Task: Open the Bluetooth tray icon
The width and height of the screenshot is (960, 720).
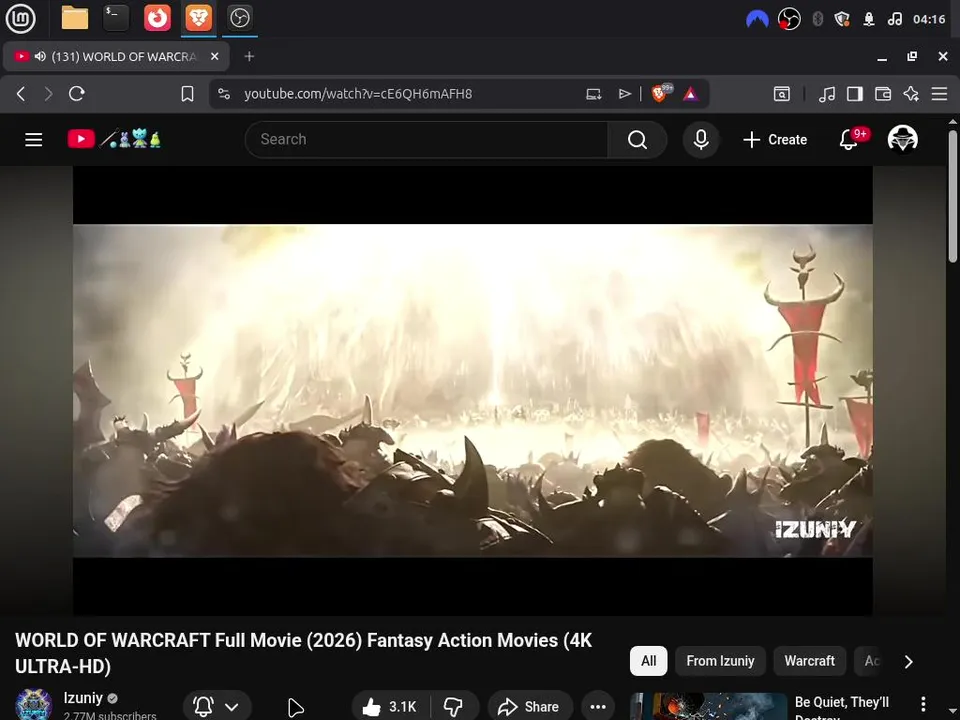Action: 817,20
